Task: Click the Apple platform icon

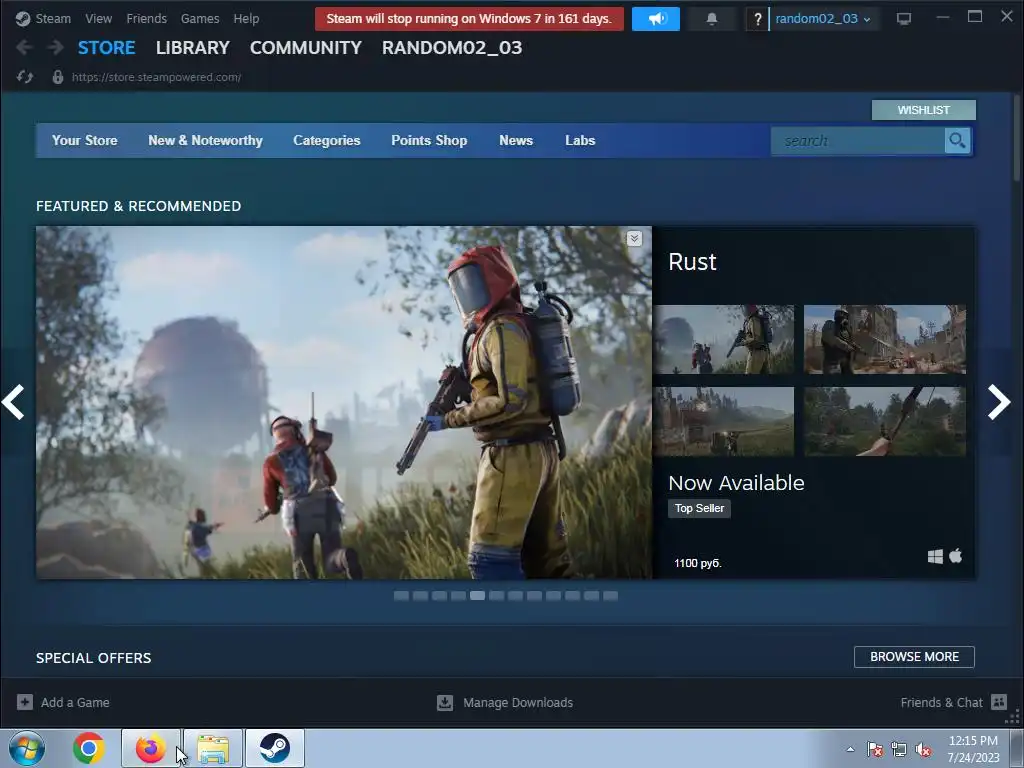Action: click(x=956, y=556)
